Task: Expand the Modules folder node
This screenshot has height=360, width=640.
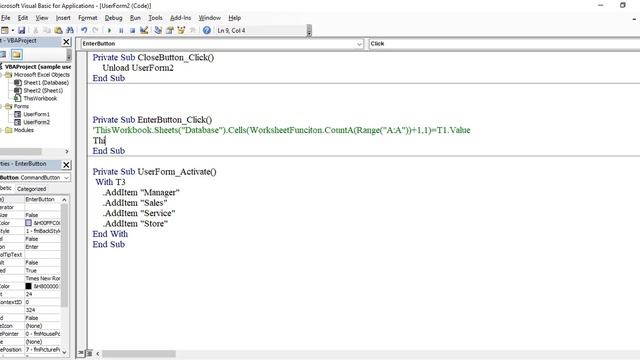Action: click(2, 130)
